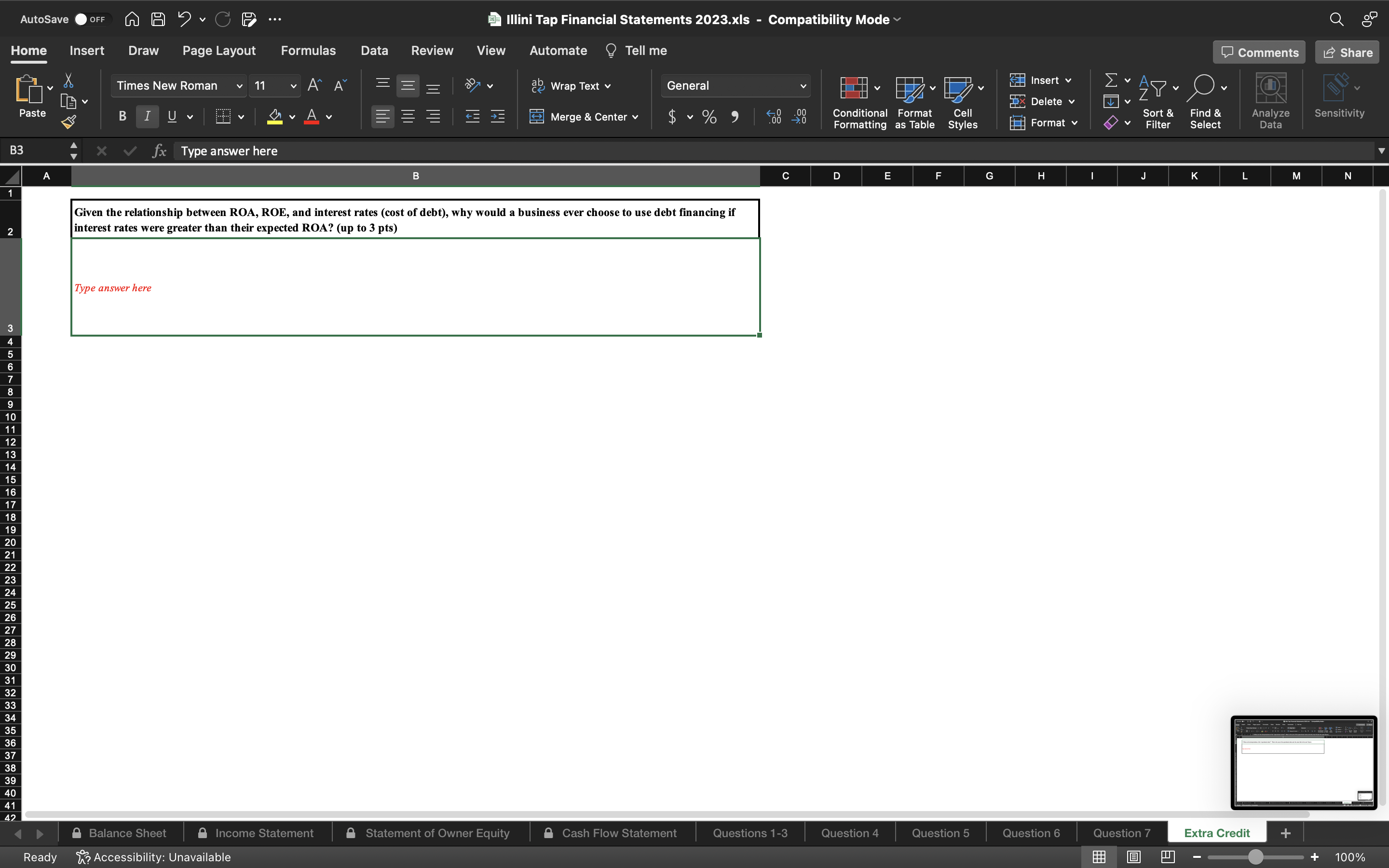Viewport: 1389px width, 868px height.
Task: Apply bold formatting to the selected cell
Action: [122, 116]
